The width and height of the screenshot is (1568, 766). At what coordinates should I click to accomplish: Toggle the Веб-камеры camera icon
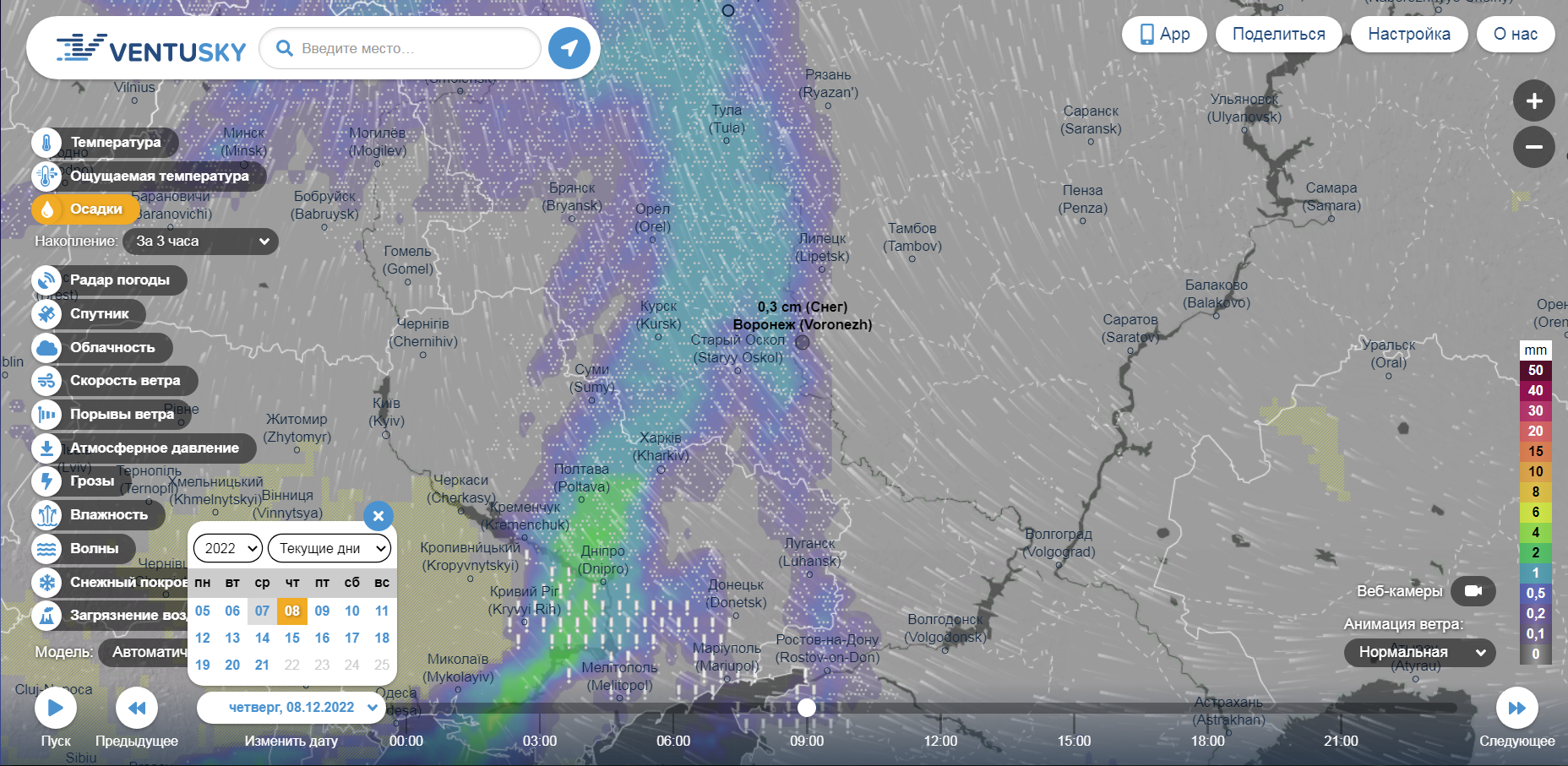coord(1473,591)
